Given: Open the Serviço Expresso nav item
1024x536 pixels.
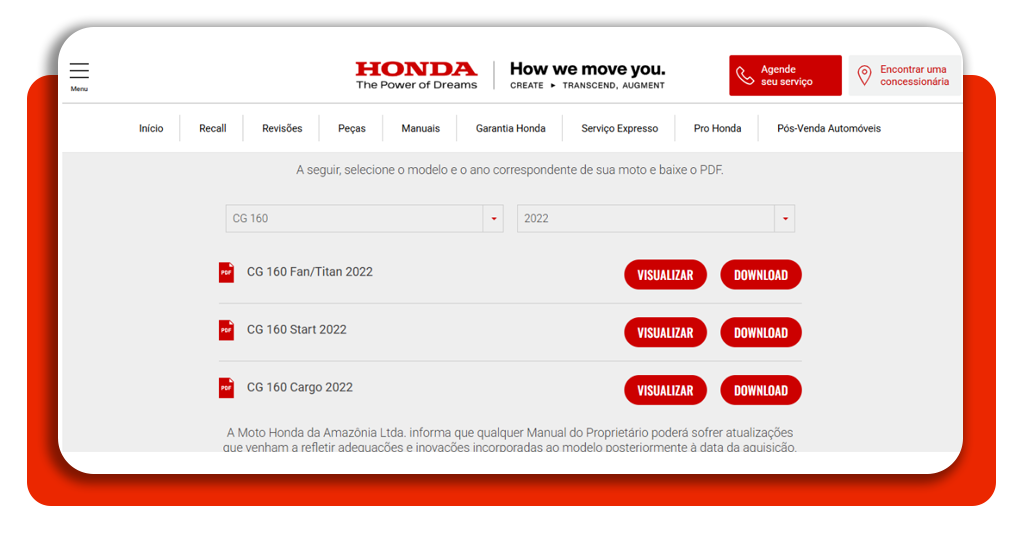Looking at the screenshot, I should (x=620, y=129).
